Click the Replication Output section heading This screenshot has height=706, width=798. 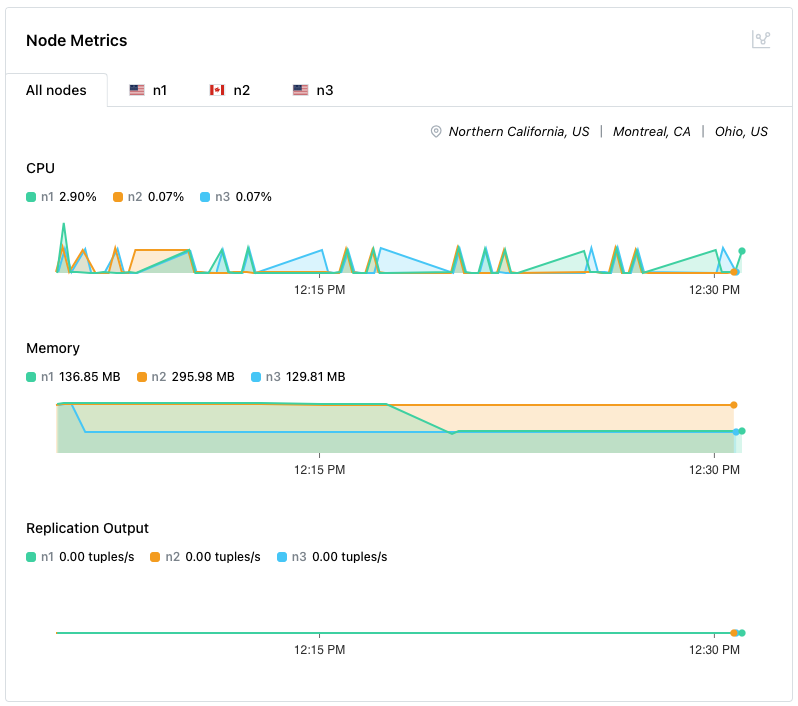click(x=88, y=528)
